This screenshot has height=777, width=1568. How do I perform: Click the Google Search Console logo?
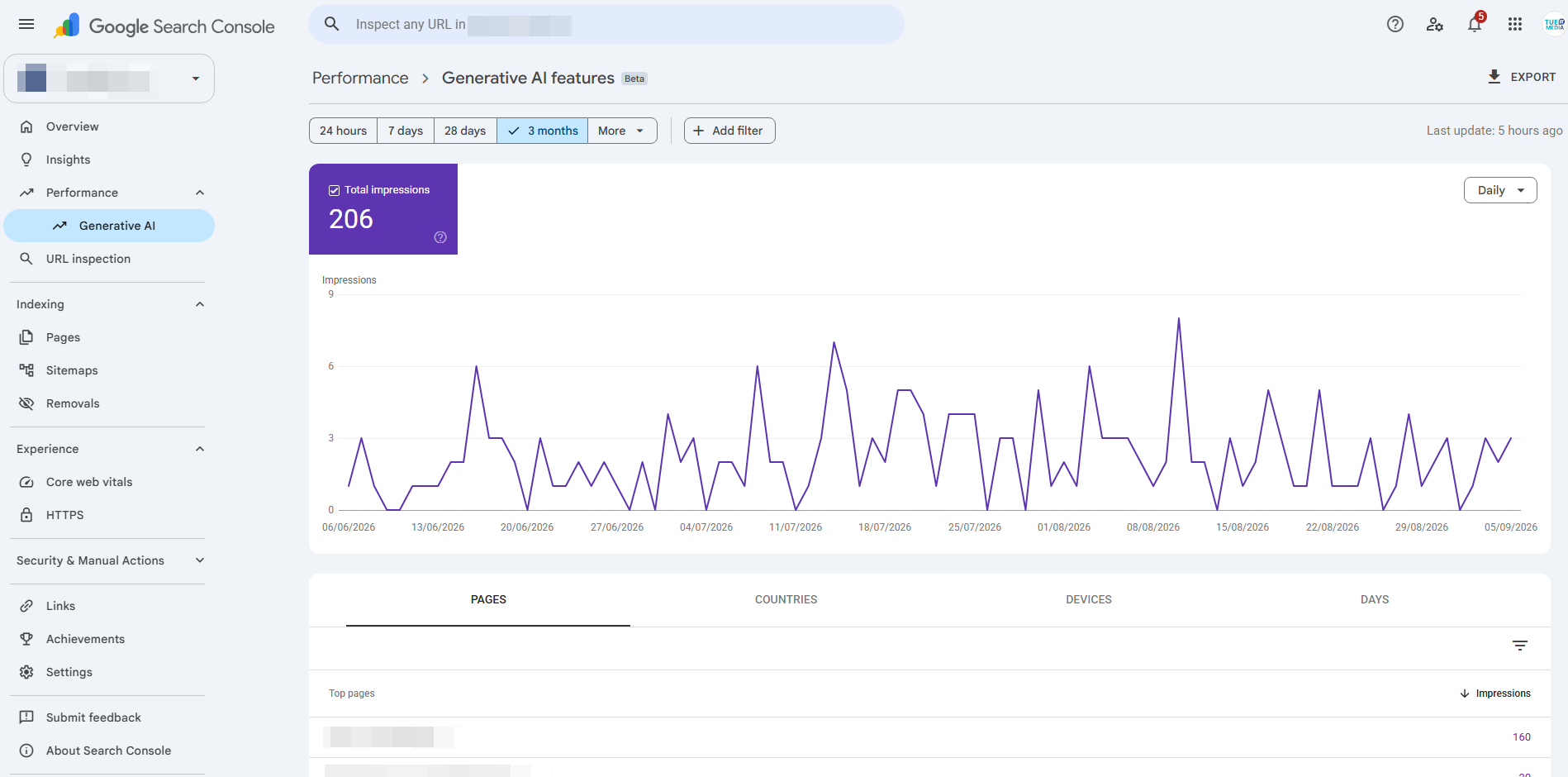pos(164,26)
